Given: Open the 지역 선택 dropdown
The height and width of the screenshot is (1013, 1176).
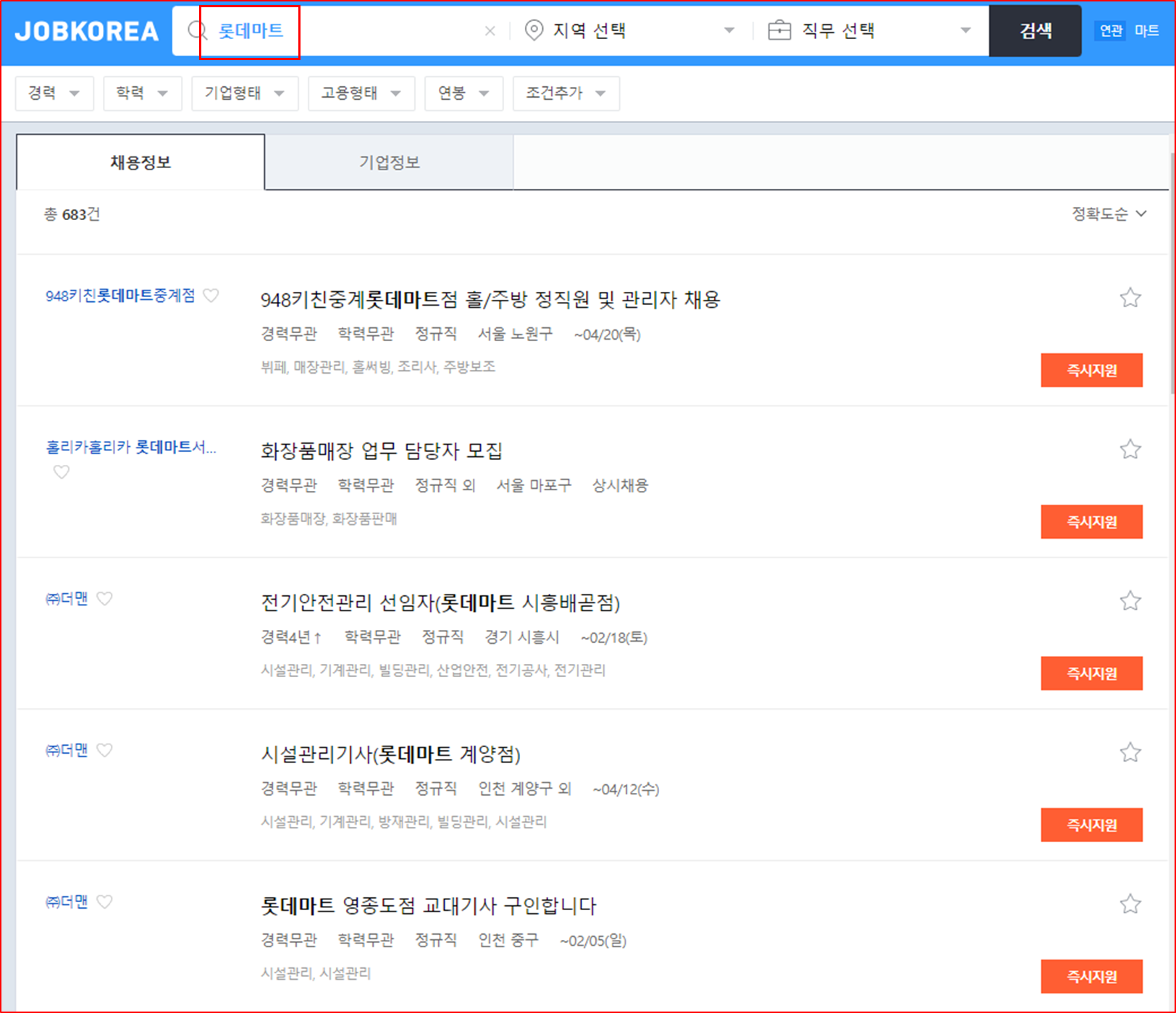Looking at the screenshot, I should [x=629, y=30].
